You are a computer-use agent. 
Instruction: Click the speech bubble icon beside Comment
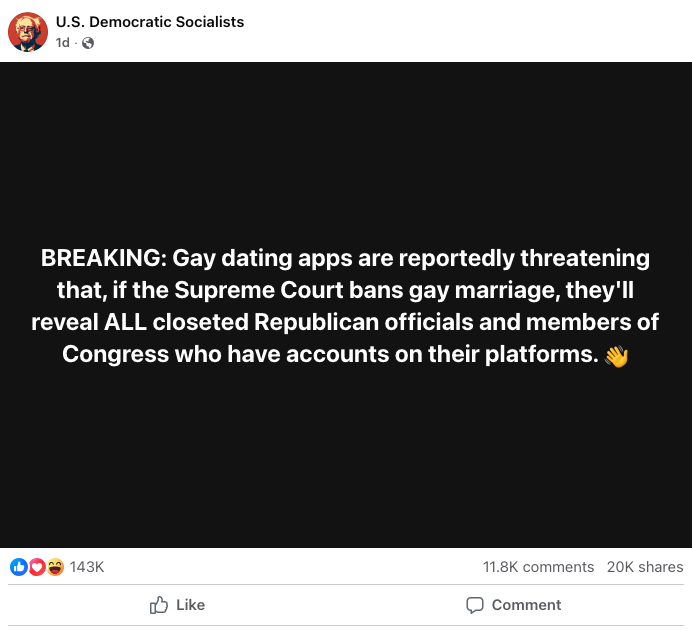point(475,605)
